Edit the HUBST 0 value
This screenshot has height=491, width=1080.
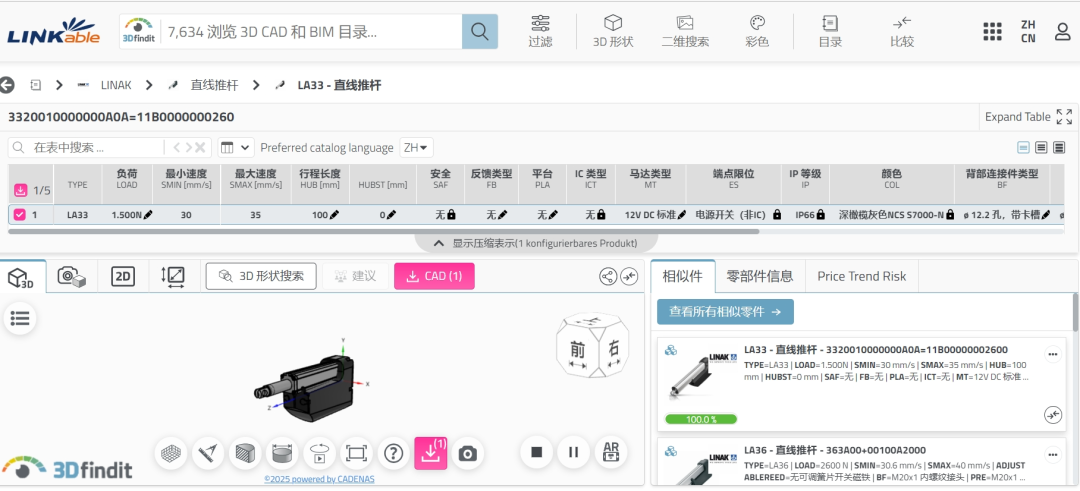(x=391, y=215)
